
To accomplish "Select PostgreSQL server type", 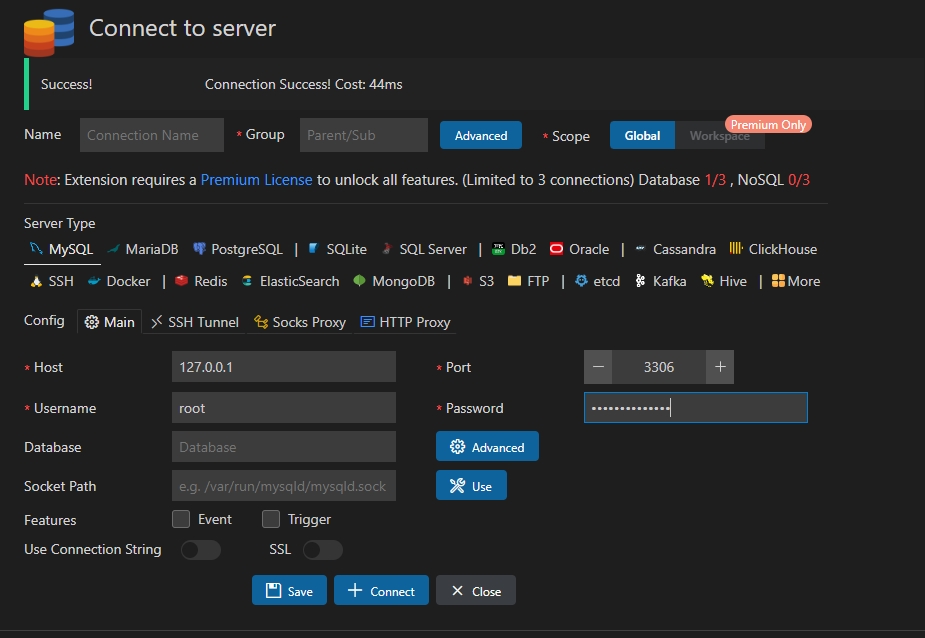I will click(238, 249).
